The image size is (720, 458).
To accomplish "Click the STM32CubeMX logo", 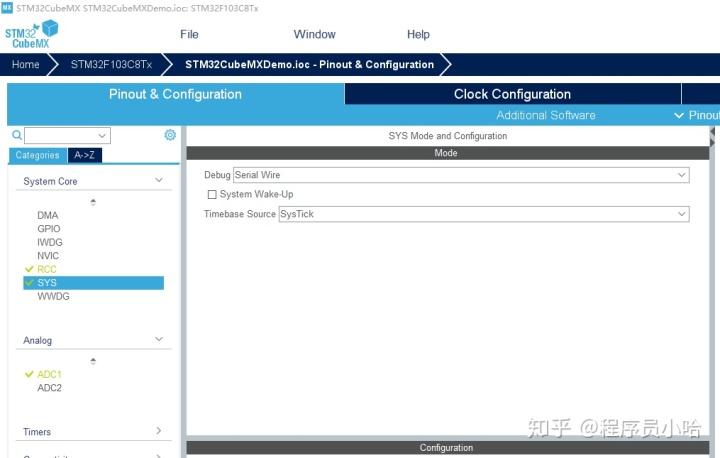I will click(31, 34).
